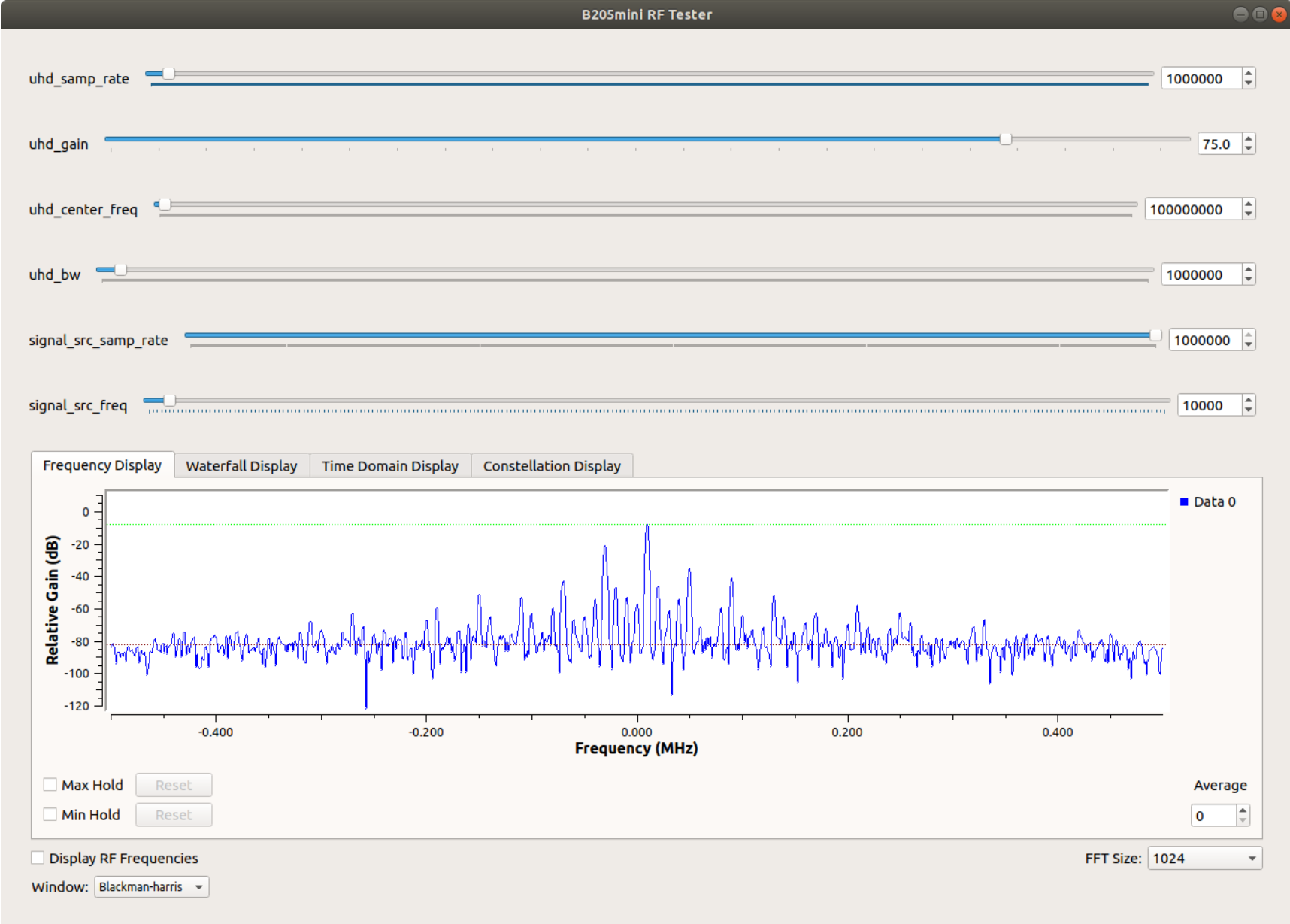This screenshot has width=1290, height=924.
Task: Click the uhd_gain down arrow
Action: (x=1249, y=149)
